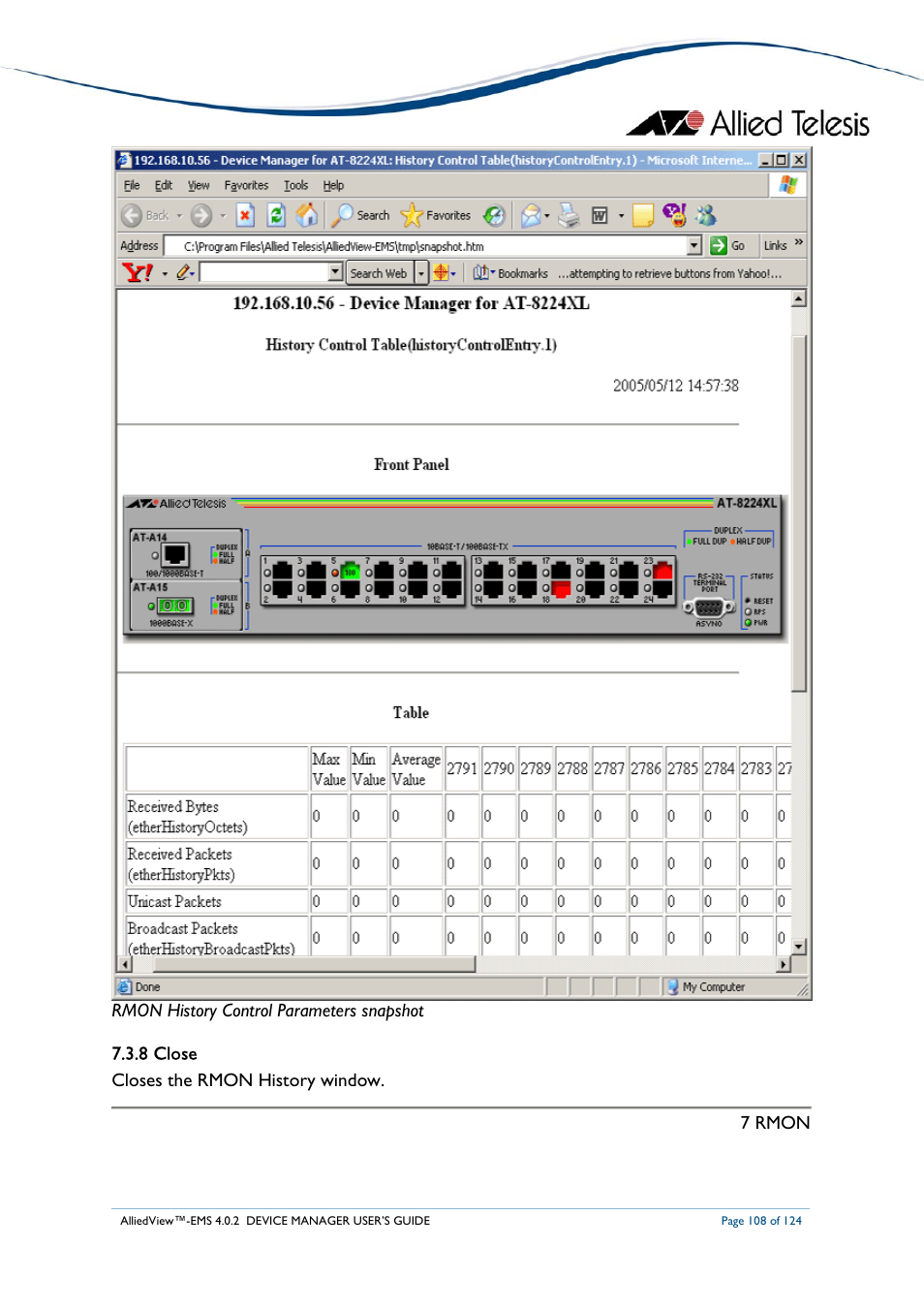
Task: Click the Yahoo toolbar pencil icon
Action: coord(183,273)
